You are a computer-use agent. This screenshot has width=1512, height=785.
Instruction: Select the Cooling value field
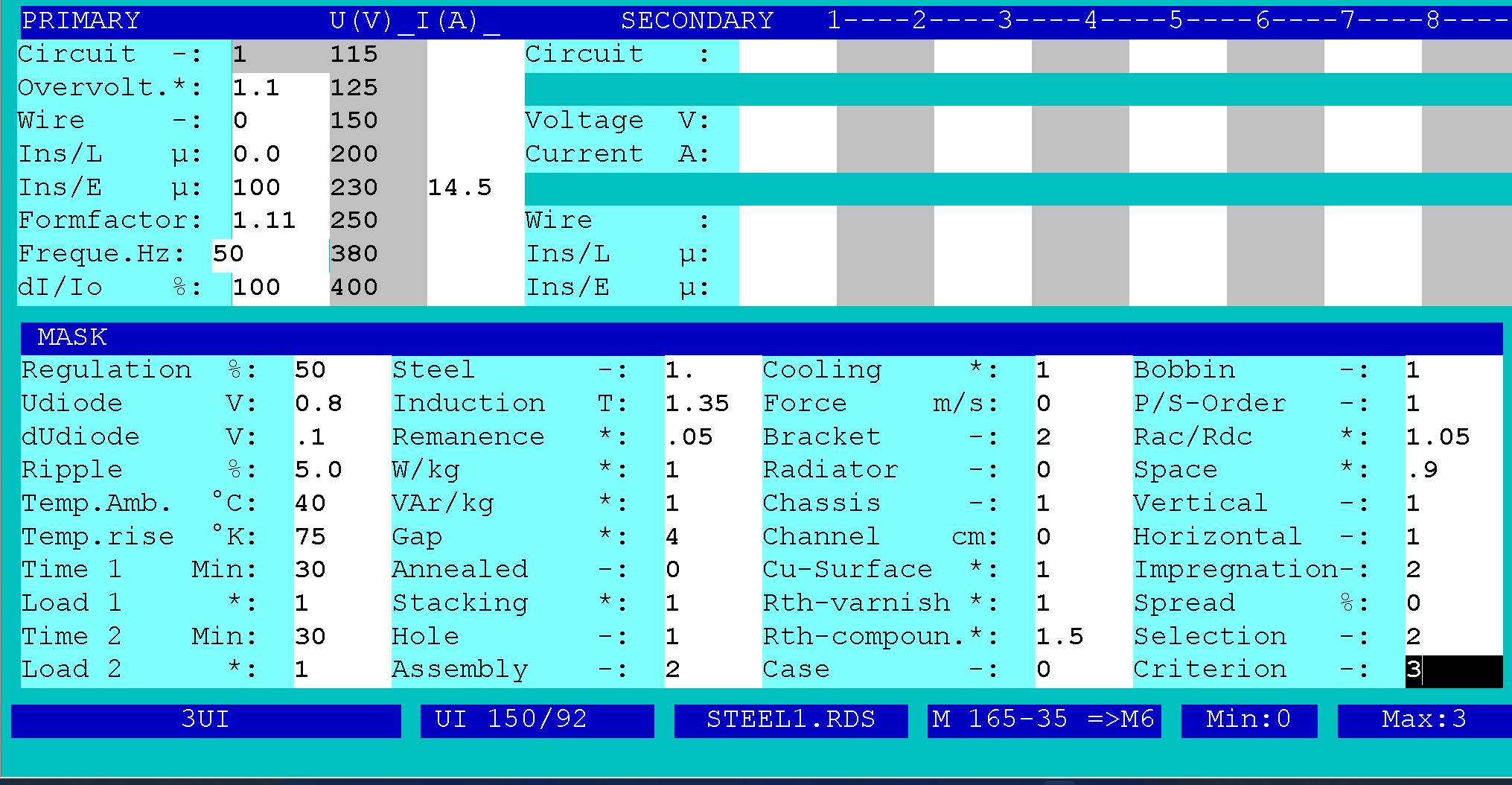click(1084, 371)
